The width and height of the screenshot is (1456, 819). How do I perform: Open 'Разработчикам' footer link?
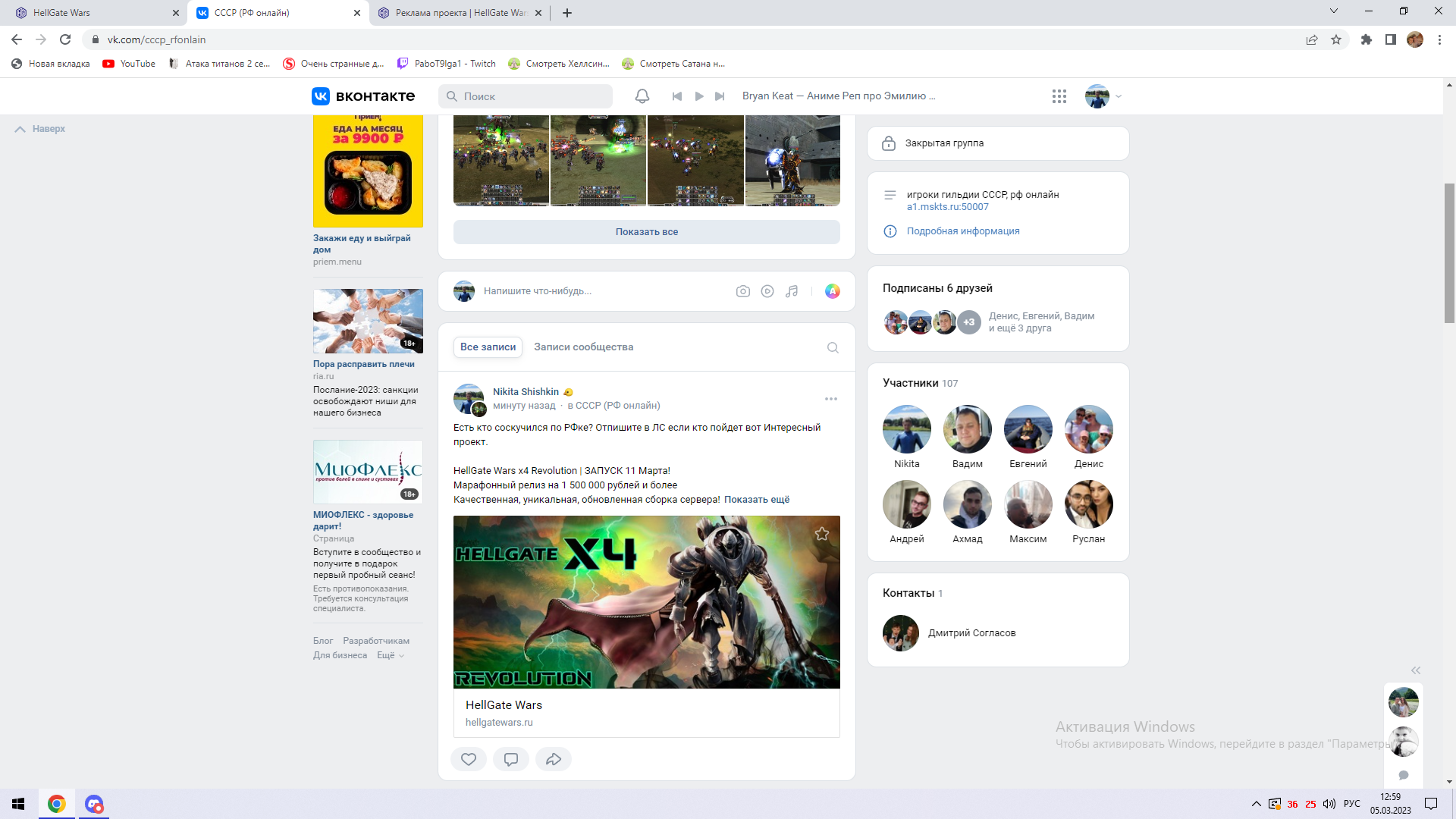[376, 641]
